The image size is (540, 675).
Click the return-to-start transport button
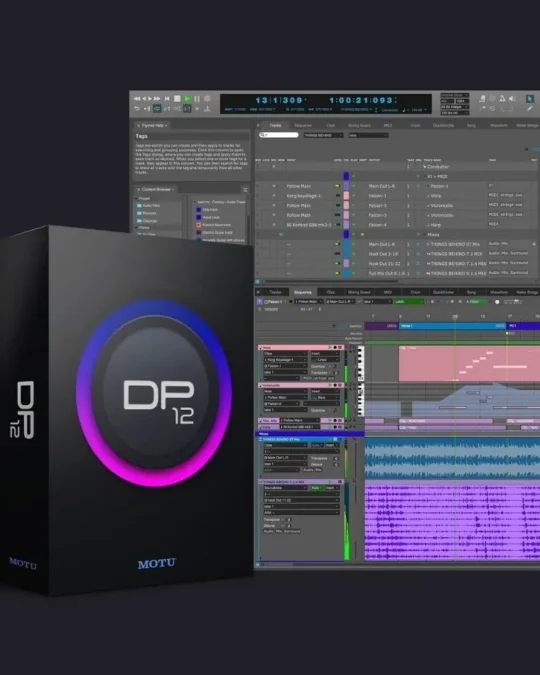click(x=167, y=99)
